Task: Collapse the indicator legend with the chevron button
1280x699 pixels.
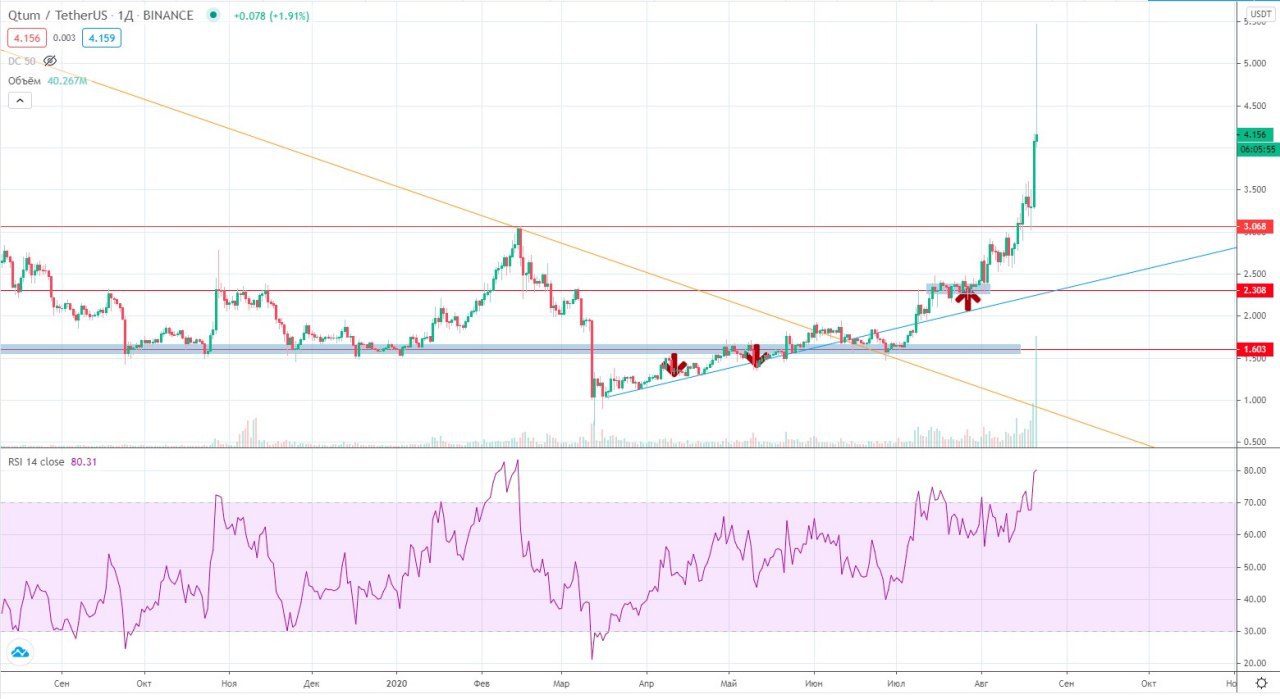Action: (19, 100)
